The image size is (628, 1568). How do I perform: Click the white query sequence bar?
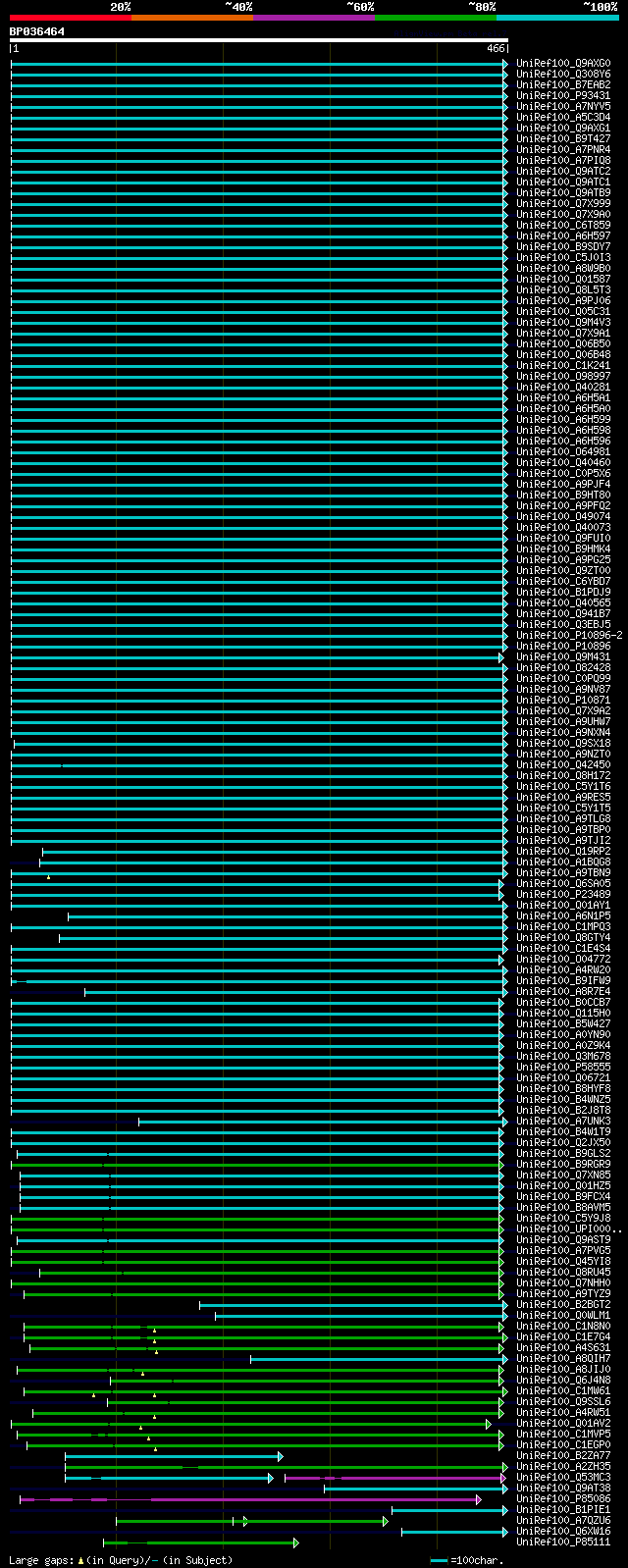tap(259, 41)
